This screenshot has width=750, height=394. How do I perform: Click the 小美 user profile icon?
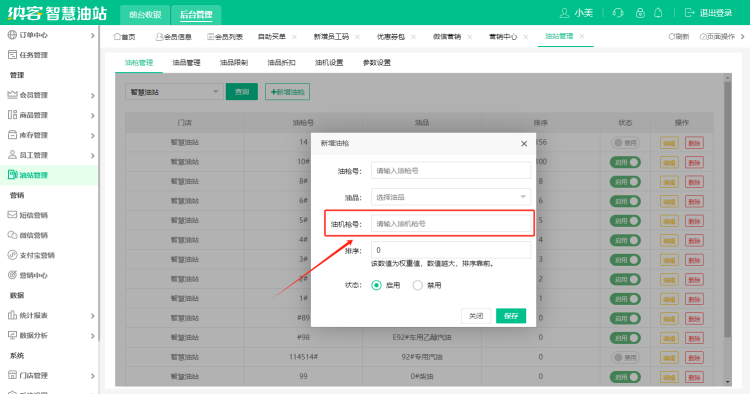pos(564,13)
